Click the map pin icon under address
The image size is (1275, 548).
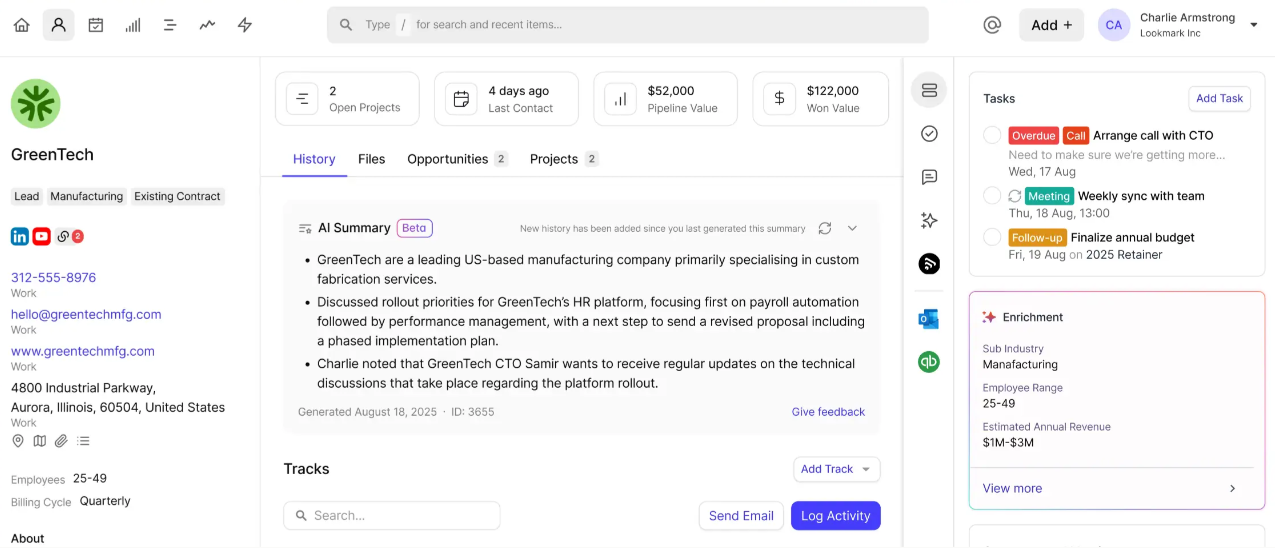coord(18,441)
